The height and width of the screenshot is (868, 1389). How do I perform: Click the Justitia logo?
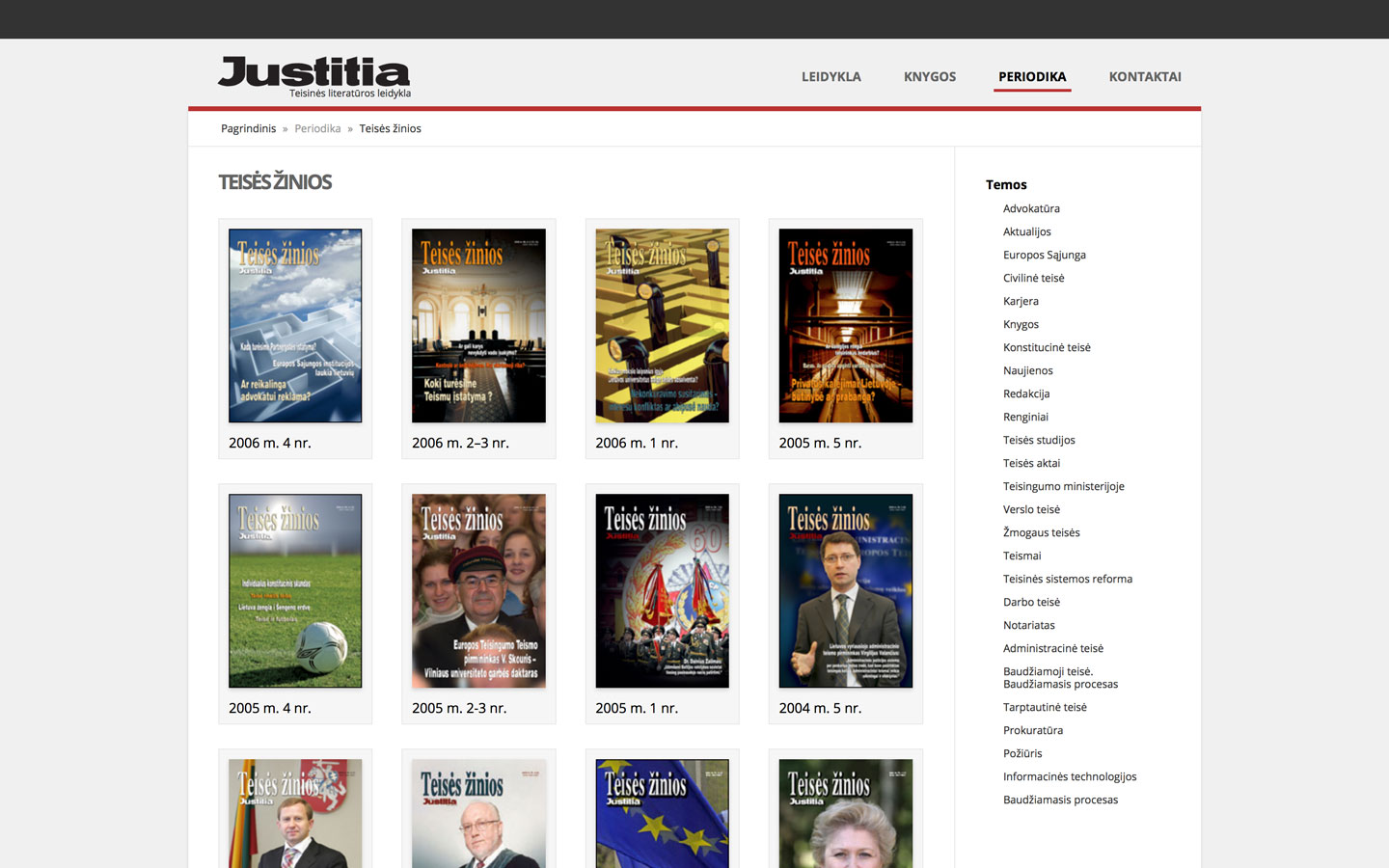pos(314,77)
